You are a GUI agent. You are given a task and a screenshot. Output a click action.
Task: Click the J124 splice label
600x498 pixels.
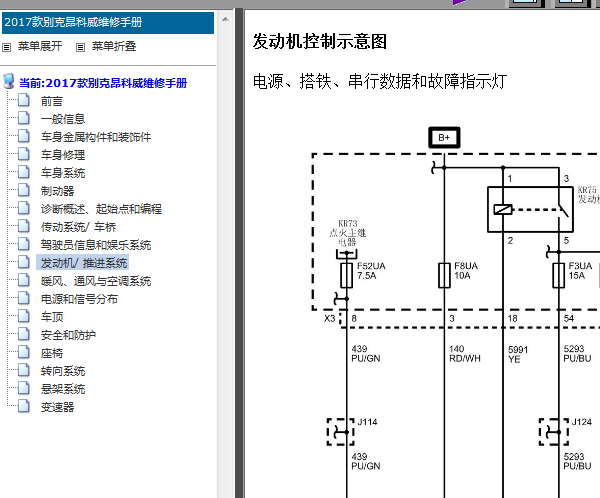[x=582, y=422]
